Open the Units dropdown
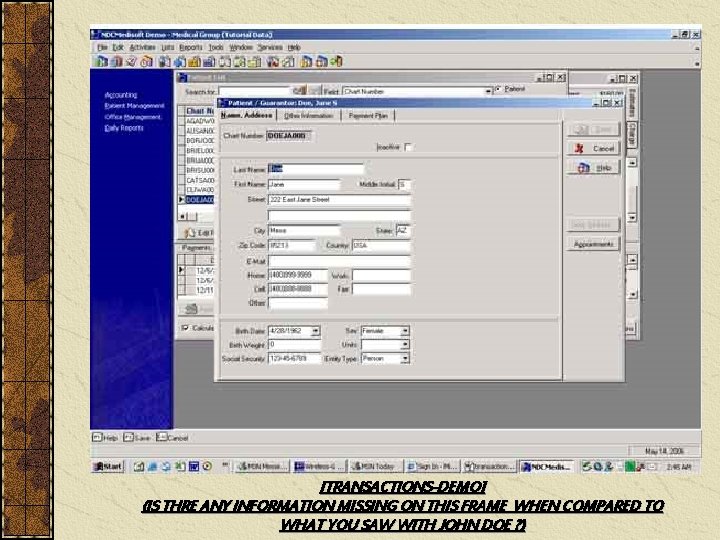This screenshot has width=720, height=540. coord(405,344)
